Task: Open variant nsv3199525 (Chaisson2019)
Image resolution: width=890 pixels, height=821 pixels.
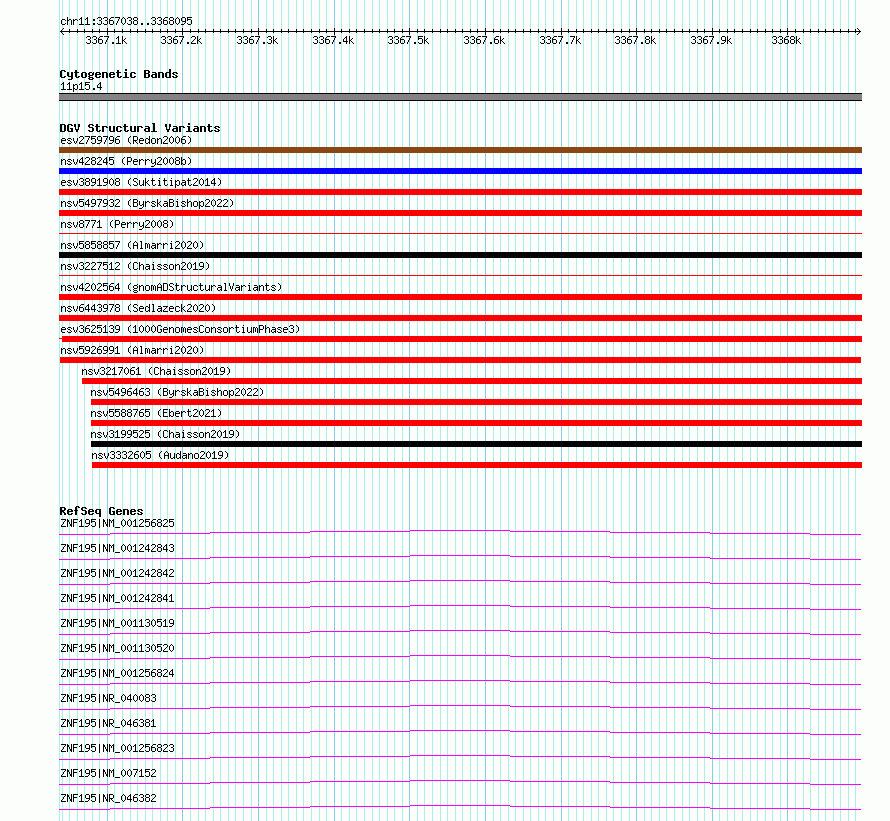Action: tap(165, 434)
